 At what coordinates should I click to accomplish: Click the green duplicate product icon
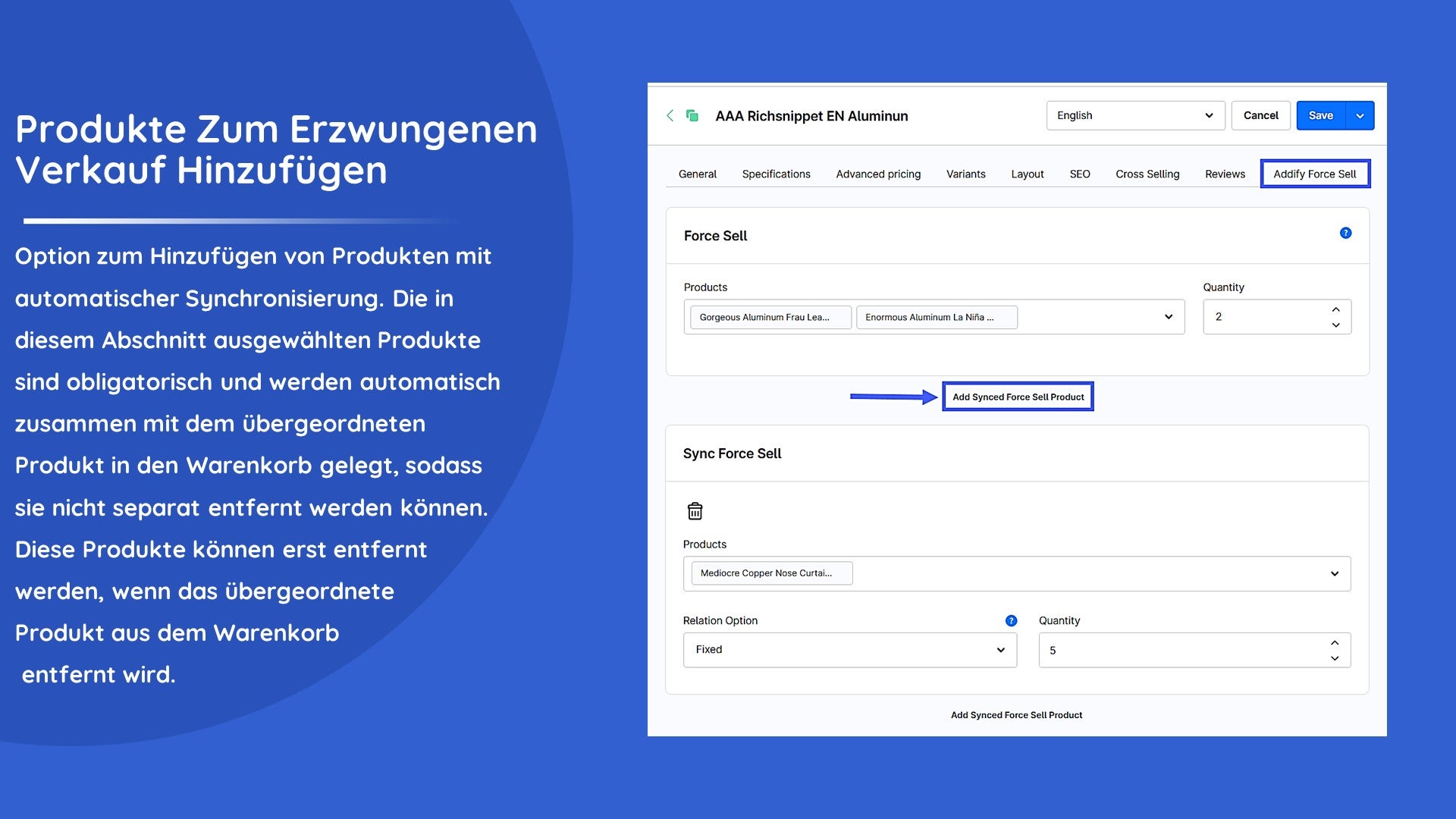[x=692, y=115]
